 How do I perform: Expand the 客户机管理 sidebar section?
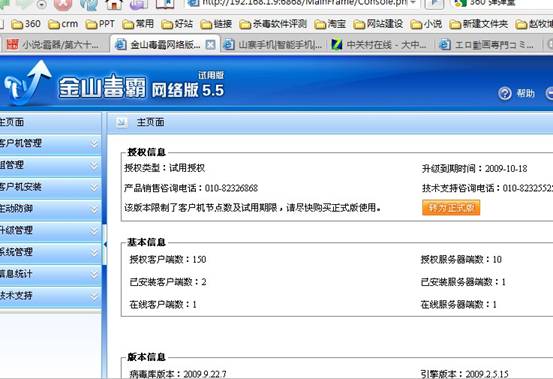50,143
